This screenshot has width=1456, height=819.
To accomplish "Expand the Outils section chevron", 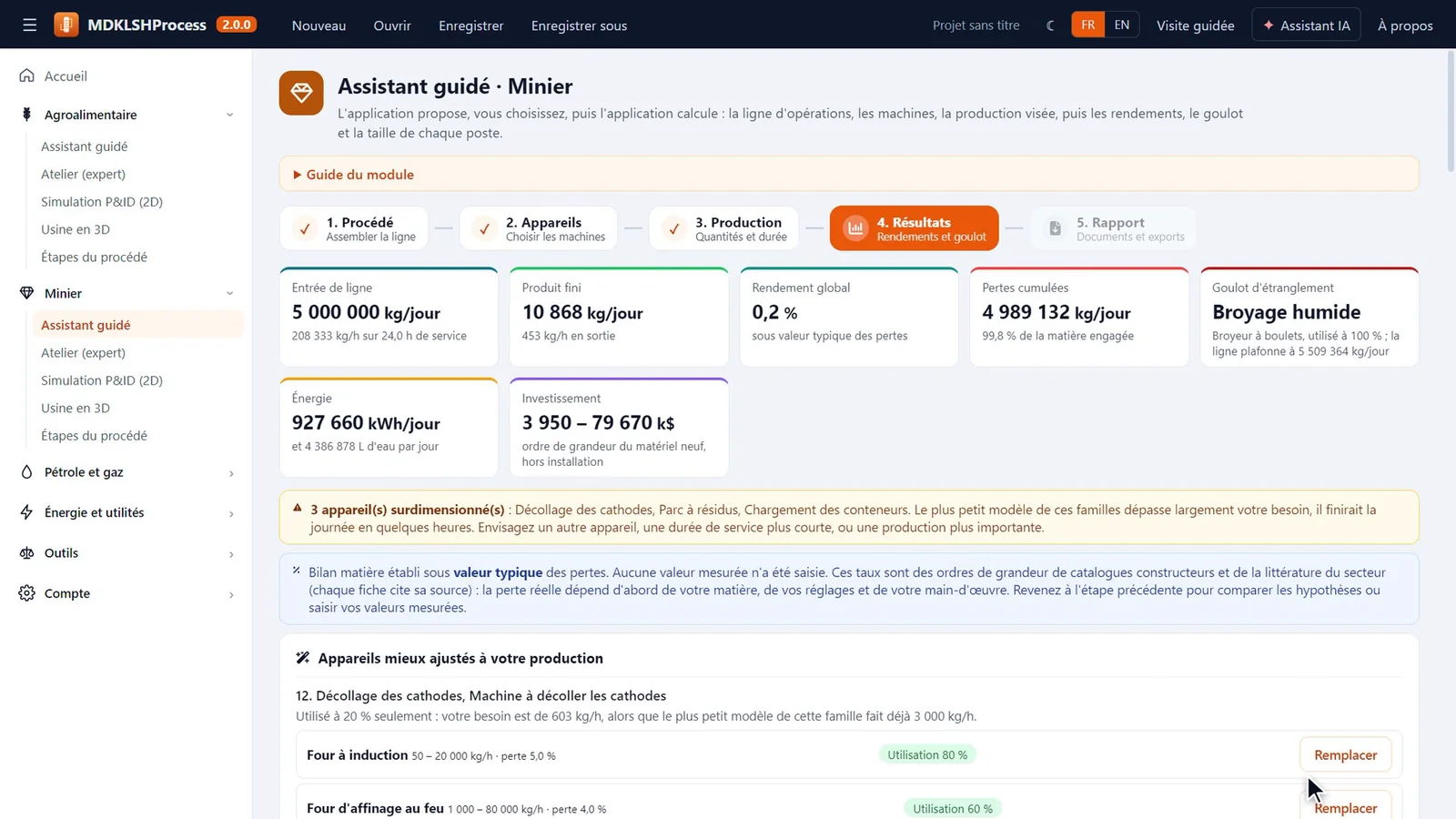I will coord(231,554).
